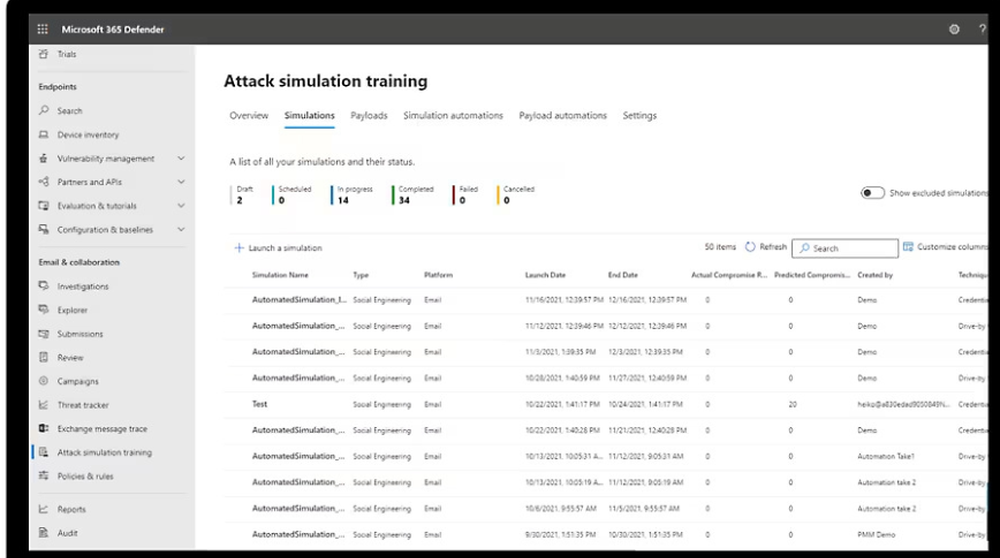Click the Automation Take1 creator cell
This screenshot has height=558, width=1000.
[x=886, y=456]
